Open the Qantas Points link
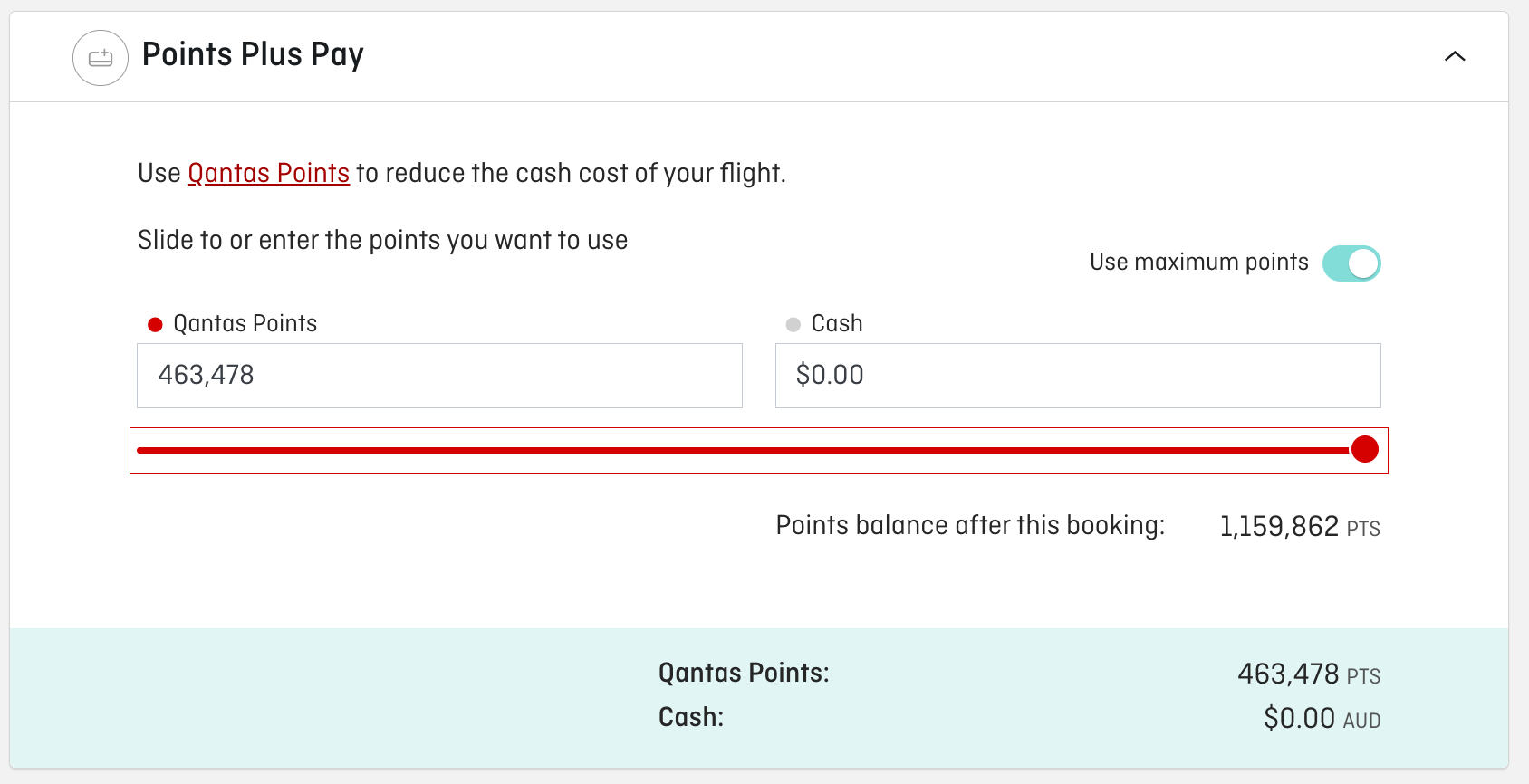 268,173
